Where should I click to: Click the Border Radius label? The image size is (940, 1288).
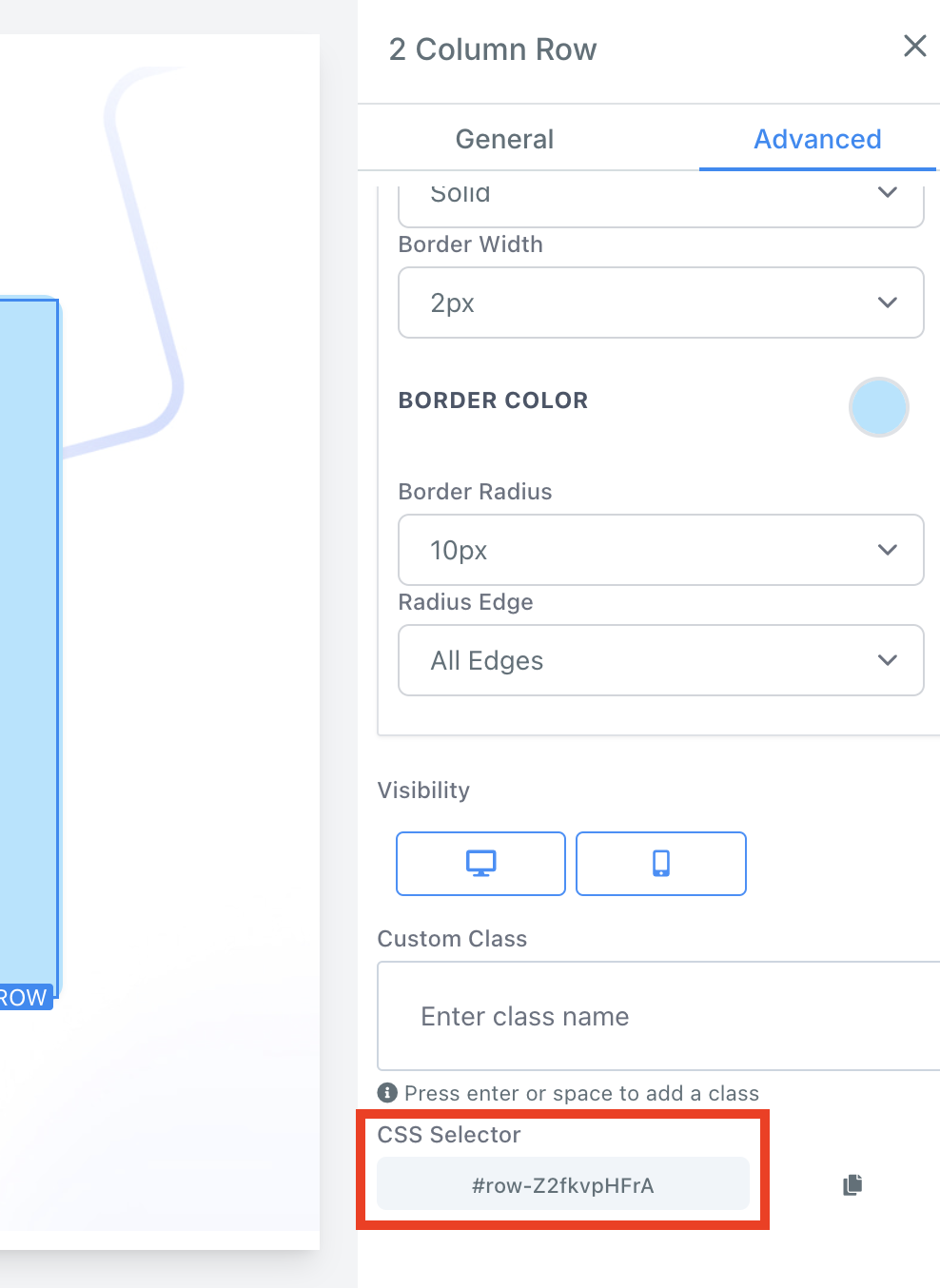[475, 492]
